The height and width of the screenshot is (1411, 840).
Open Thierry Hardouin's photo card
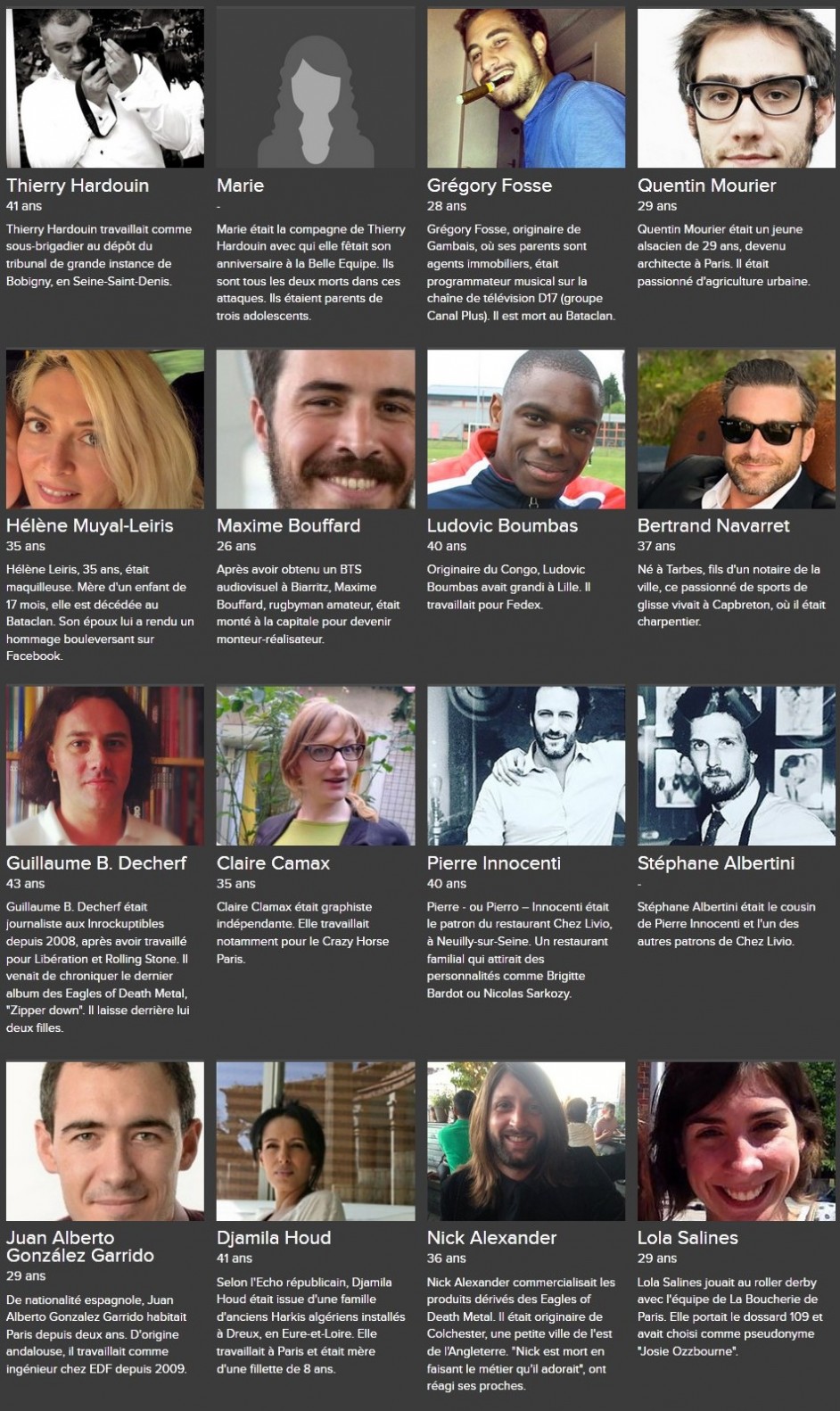[105, 87]
